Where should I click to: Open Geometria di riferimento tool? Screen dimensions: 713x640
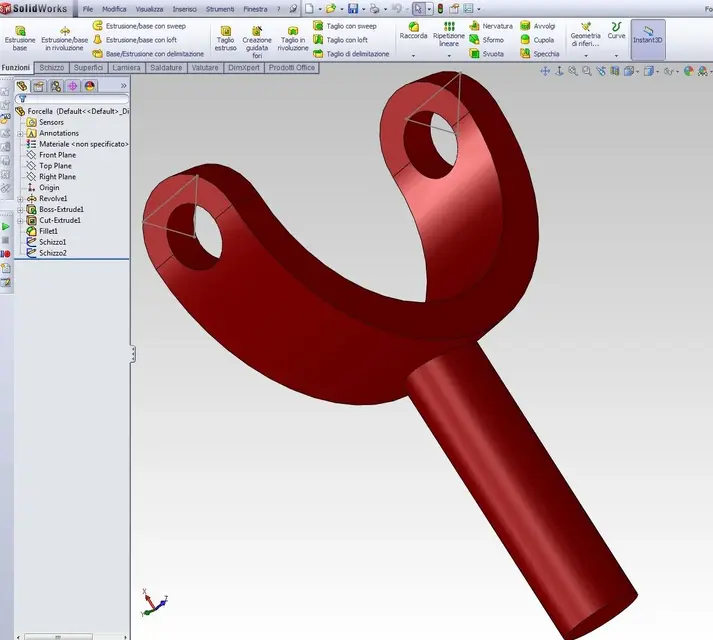coord(586,34)
